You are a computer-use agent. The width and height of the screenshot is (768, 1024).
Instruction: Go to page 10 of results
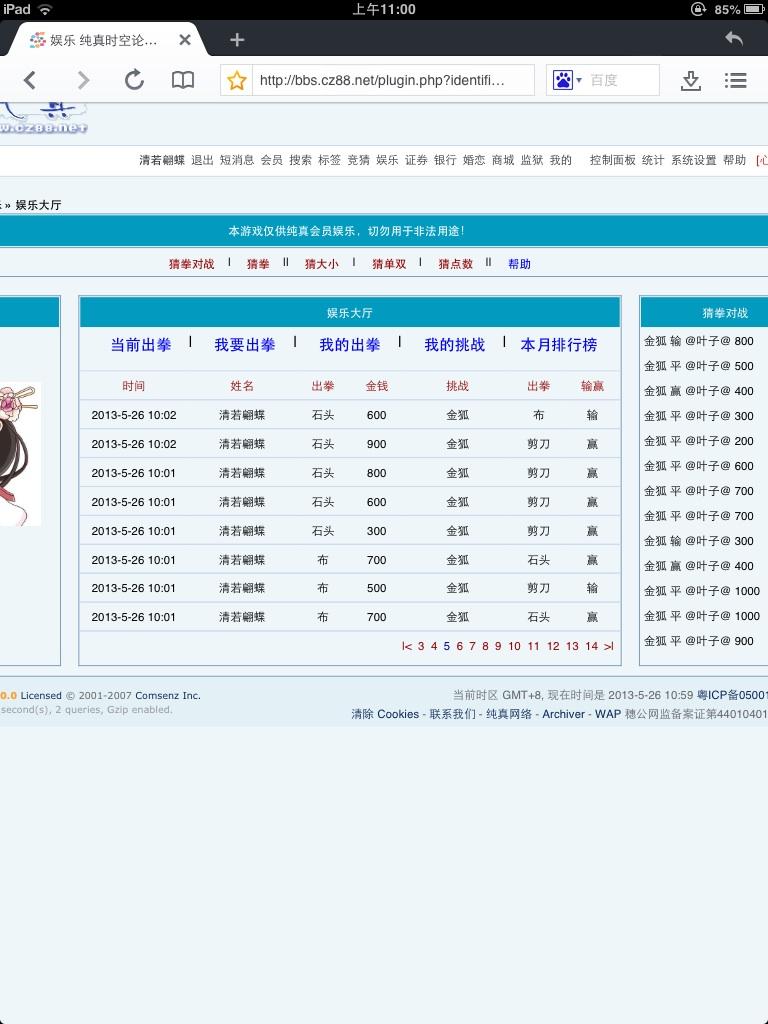click(515, 646)
